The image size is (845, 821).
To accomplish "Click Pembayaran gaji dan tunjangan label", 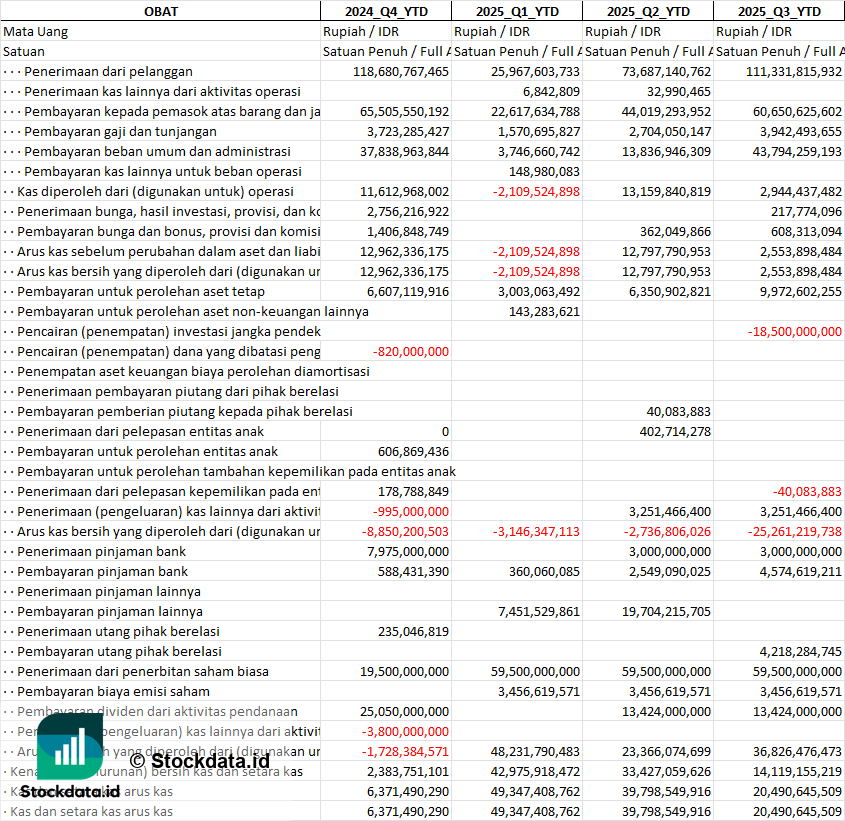I will click(120, 131).
